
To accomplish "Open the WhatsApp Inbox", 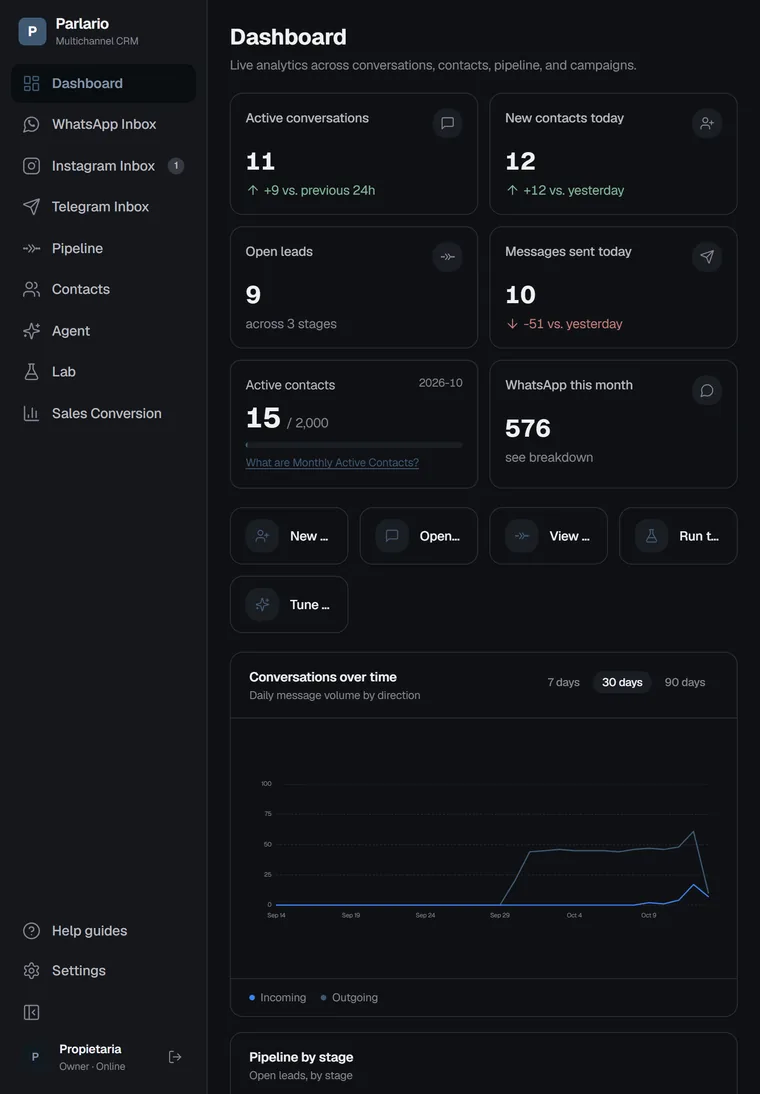I will pyautogui.click(x=103, y=124).
